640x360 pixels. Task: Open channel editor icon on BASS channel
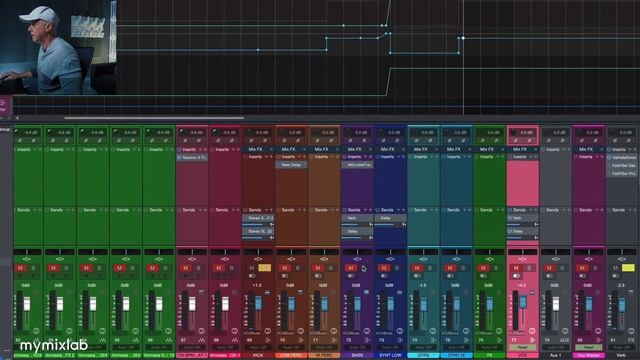367,331
